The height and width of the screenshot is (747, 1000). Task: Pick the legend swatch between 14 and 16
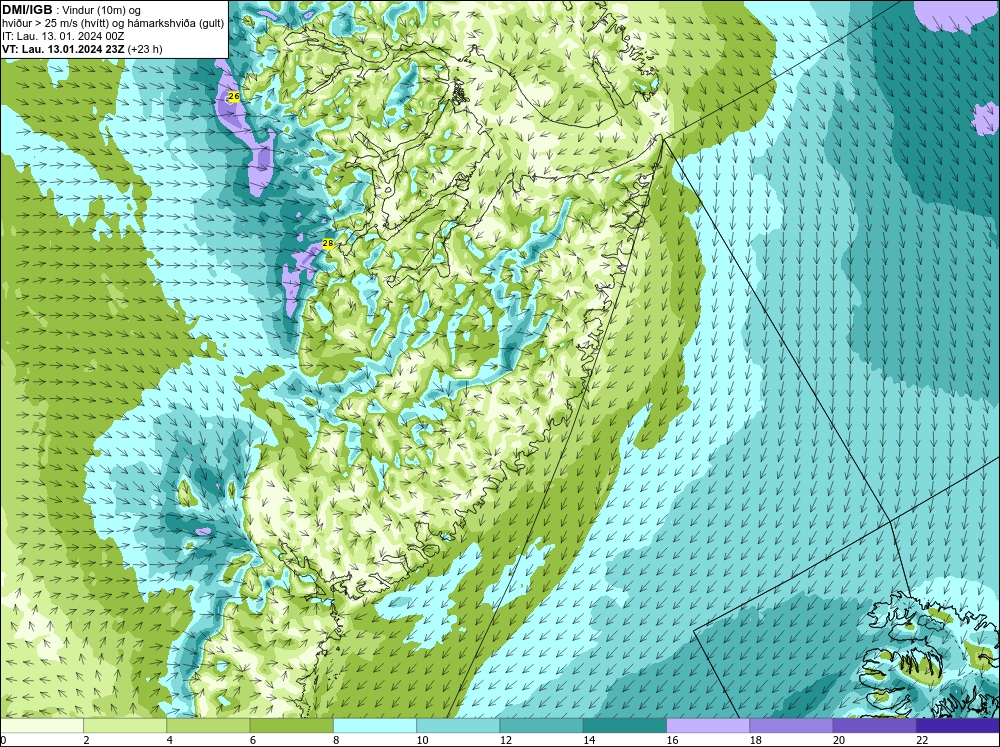625,726
